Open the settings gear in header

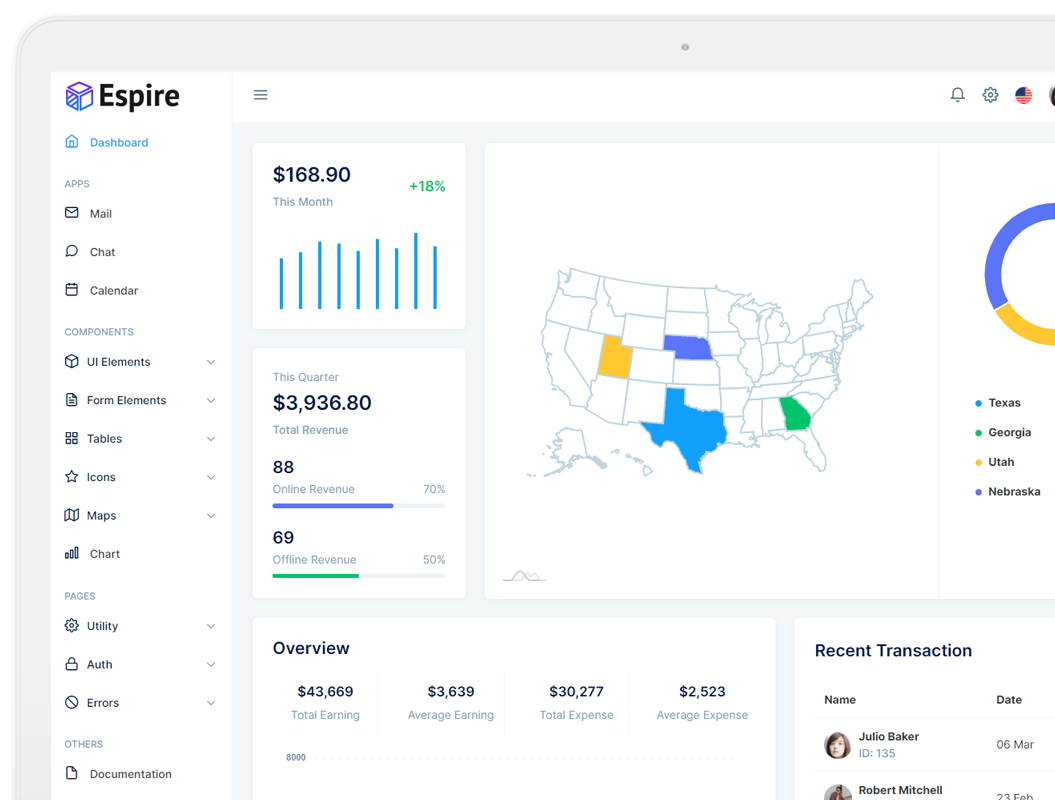pos(990,95)
